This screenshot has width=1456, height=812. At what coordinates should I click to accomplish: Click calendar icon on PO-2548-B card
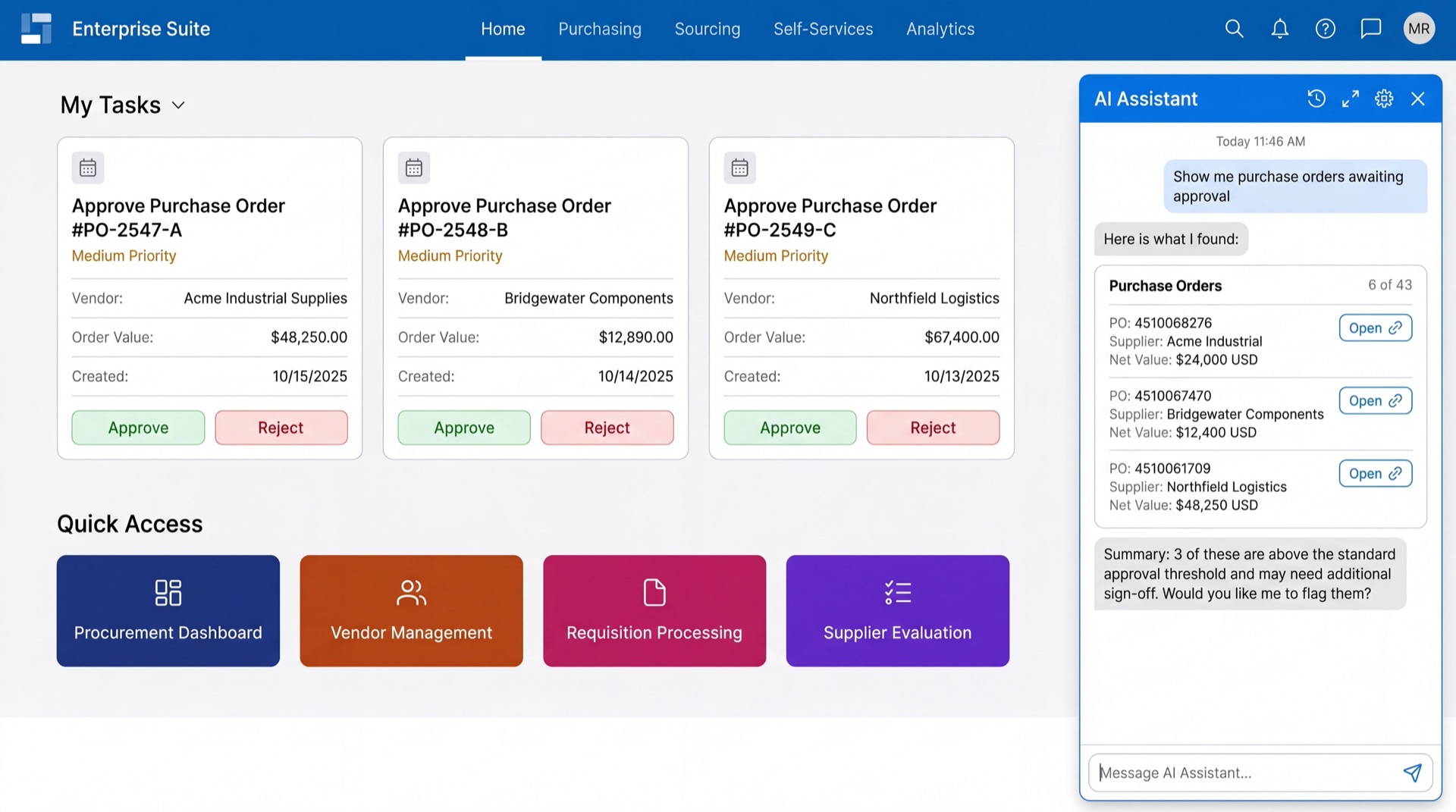pos(414,168)
